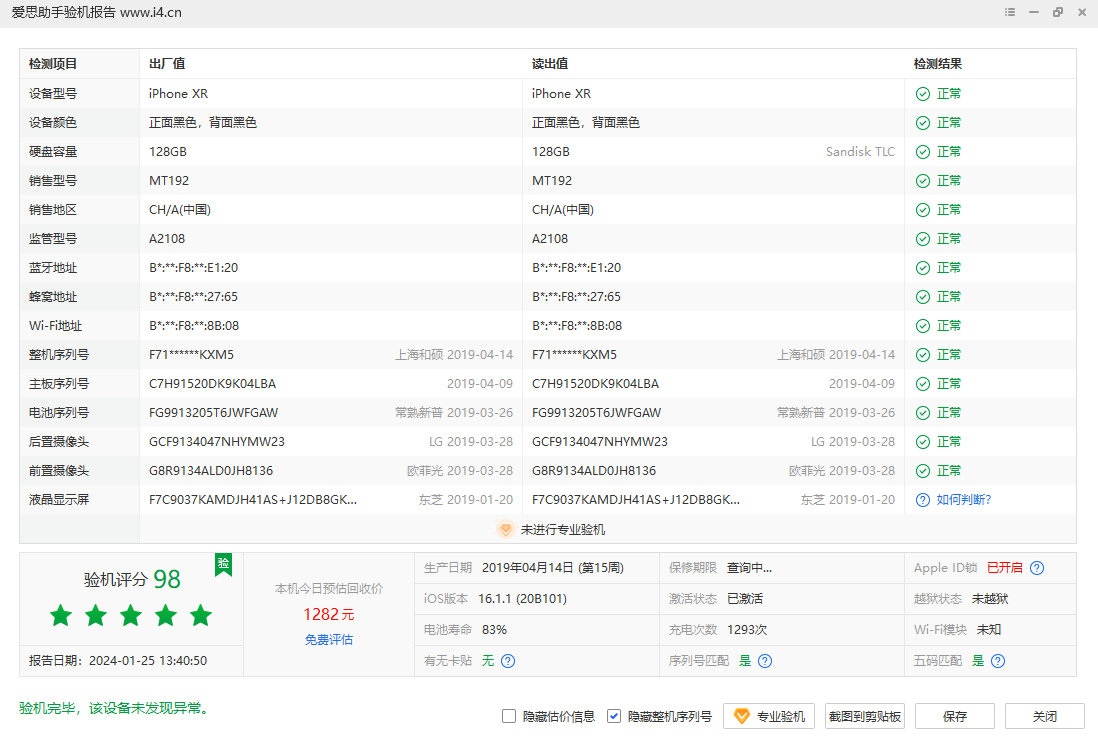
Task: Click question icon beside 五码匹配
Action: click(999, 661)
